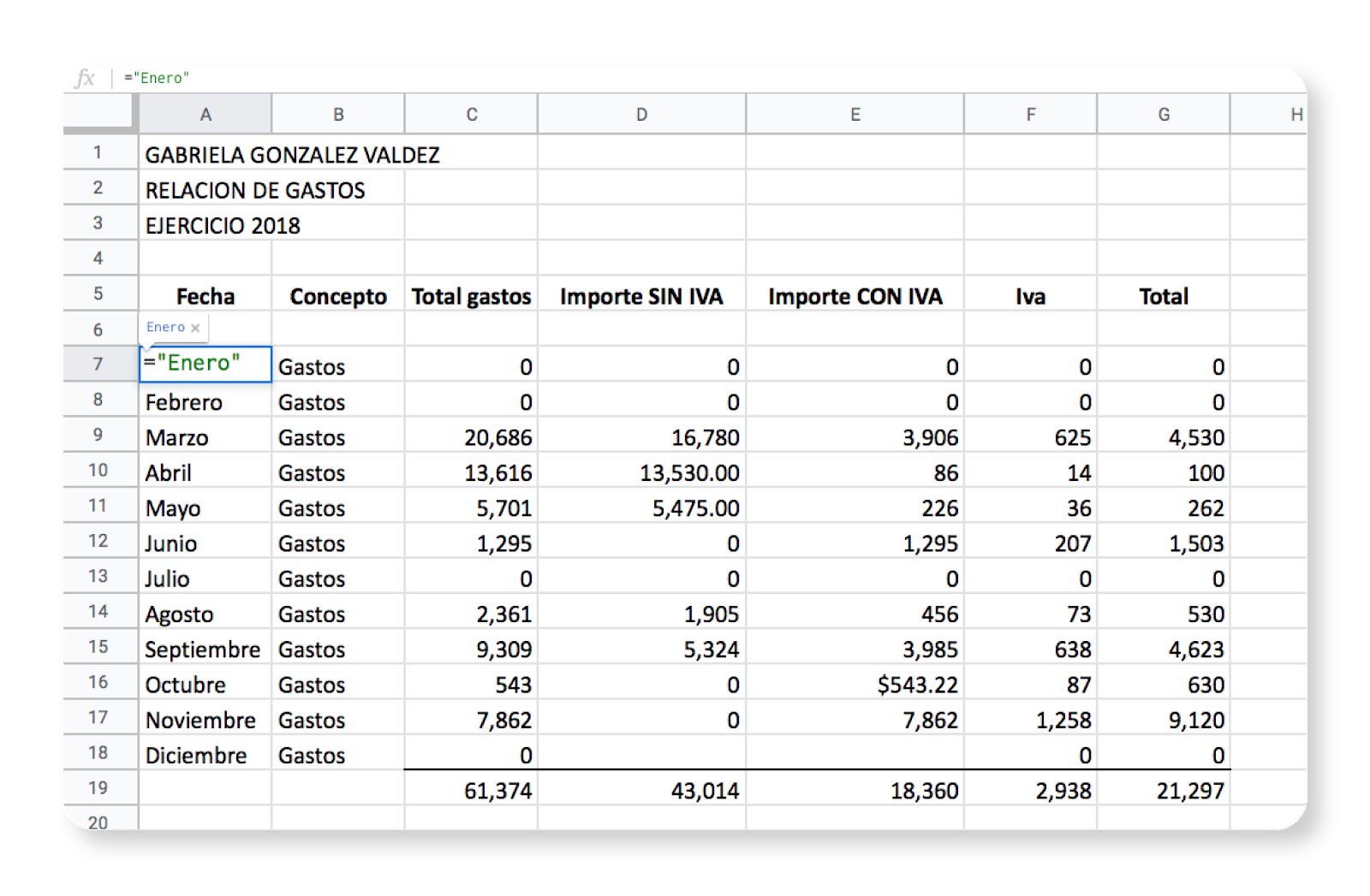Select row 7 header

coord(98,365)
